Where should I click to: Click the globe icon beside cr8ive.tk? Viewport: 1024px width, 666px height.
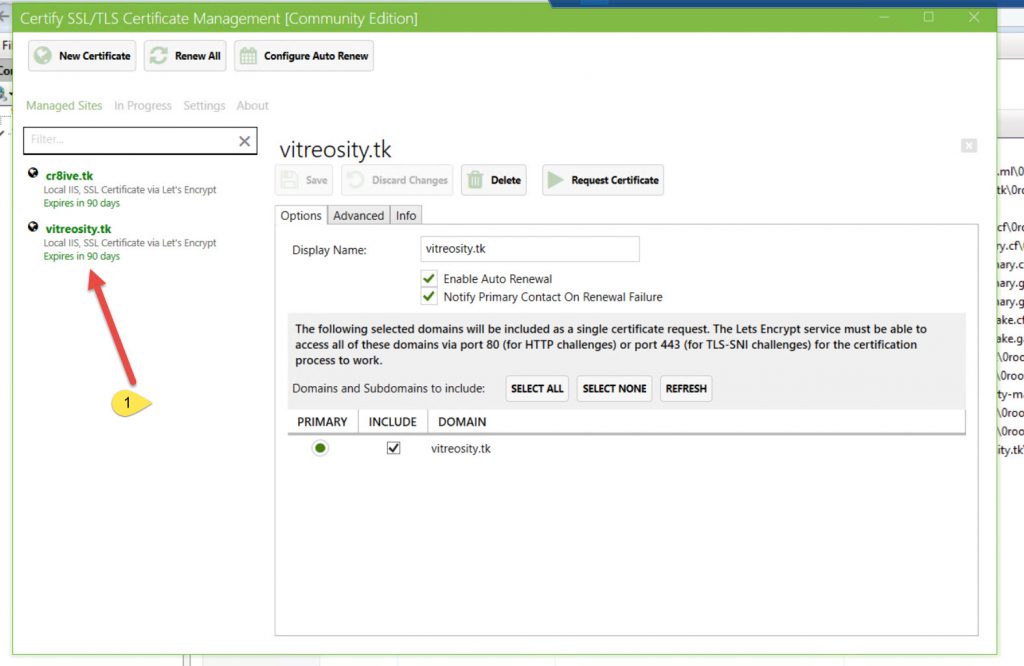pyautogui.click(x=34, y=173)
